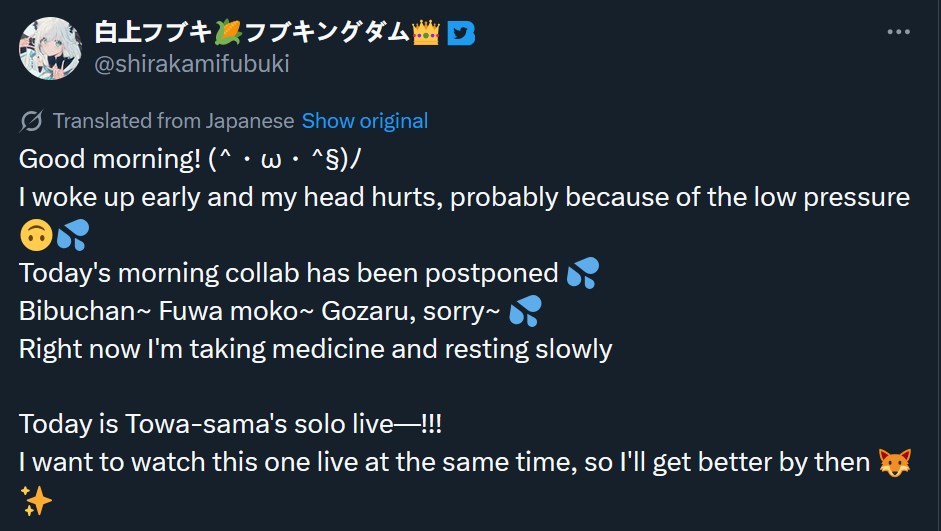Click the Shirakami Fubuki profile avatar

point(51,48)
